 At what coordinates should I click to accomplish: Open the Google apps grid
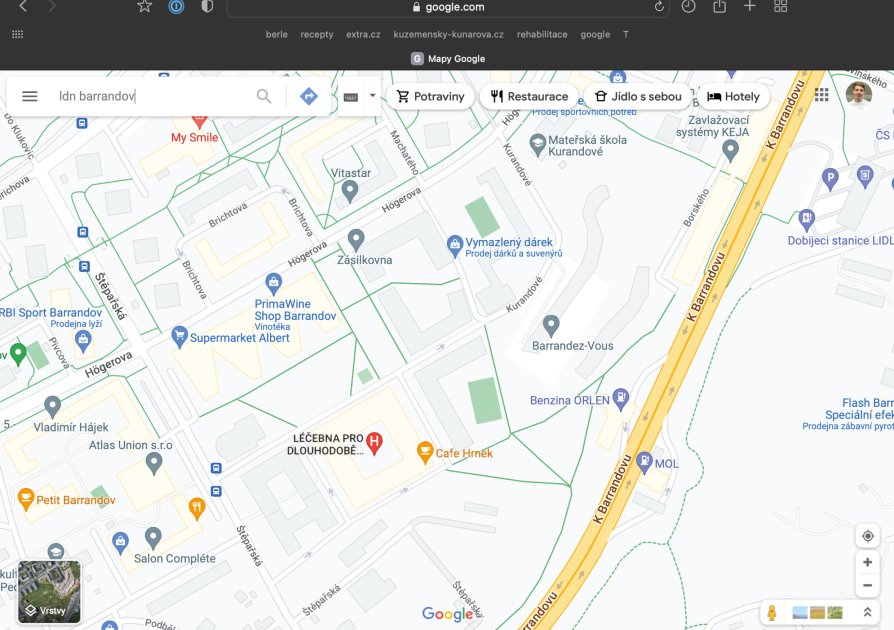[x=822, y=95]
